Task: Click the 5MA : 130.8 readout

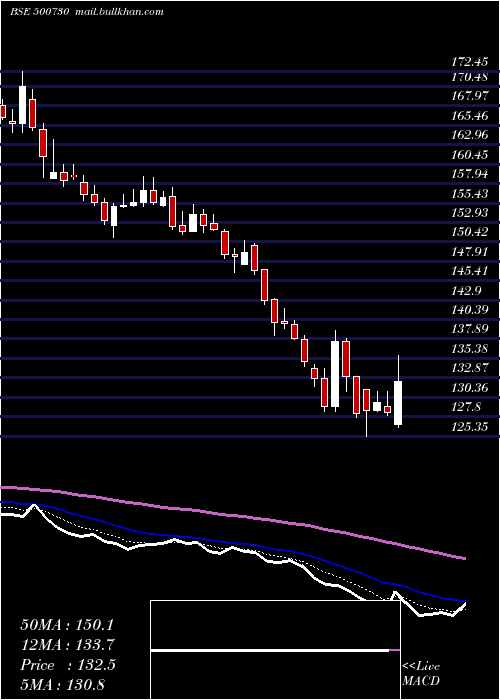Action: 62,684
